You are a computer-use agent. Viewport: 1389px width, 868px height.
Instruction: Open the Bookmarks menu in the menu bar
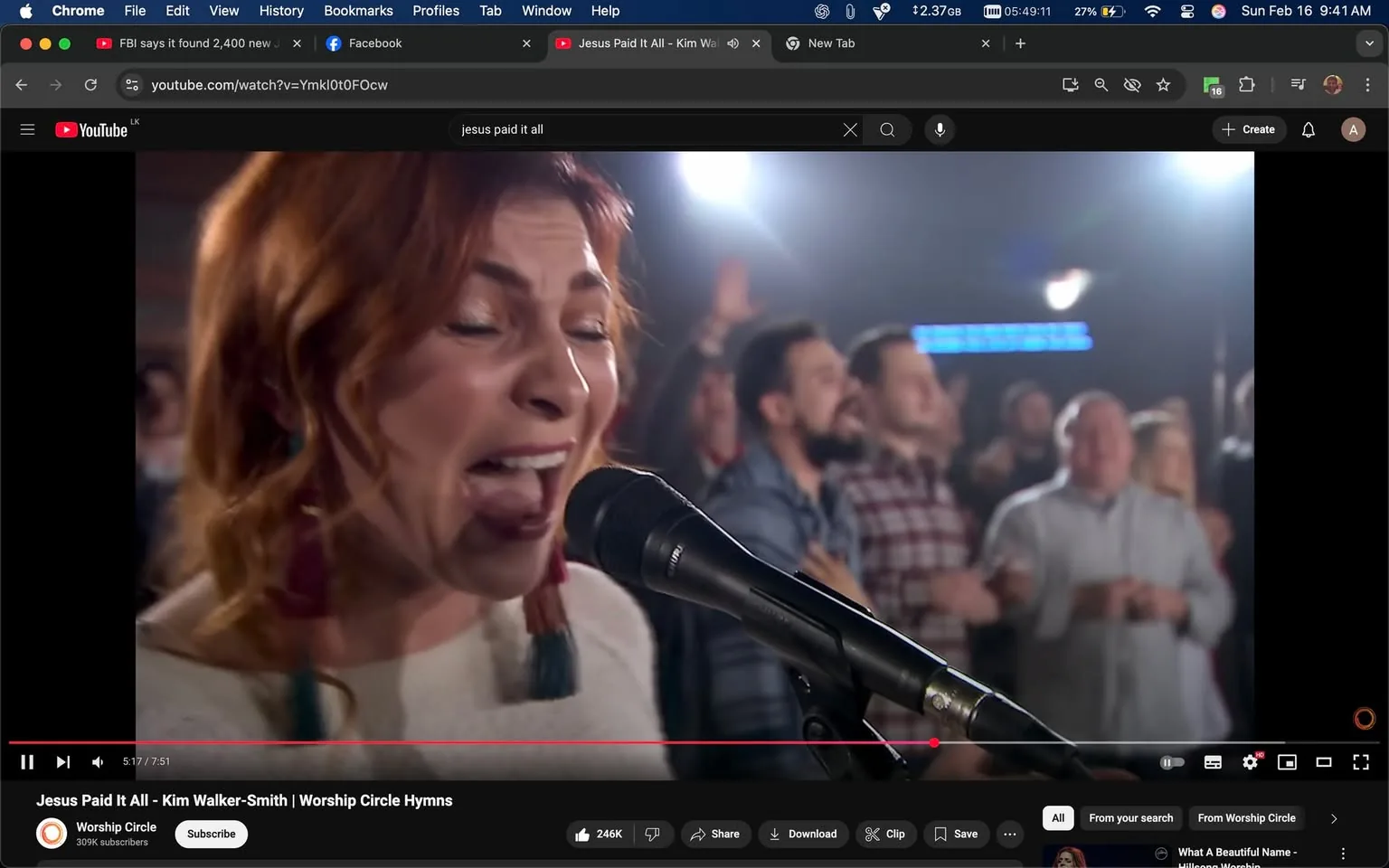coord(358,11)
